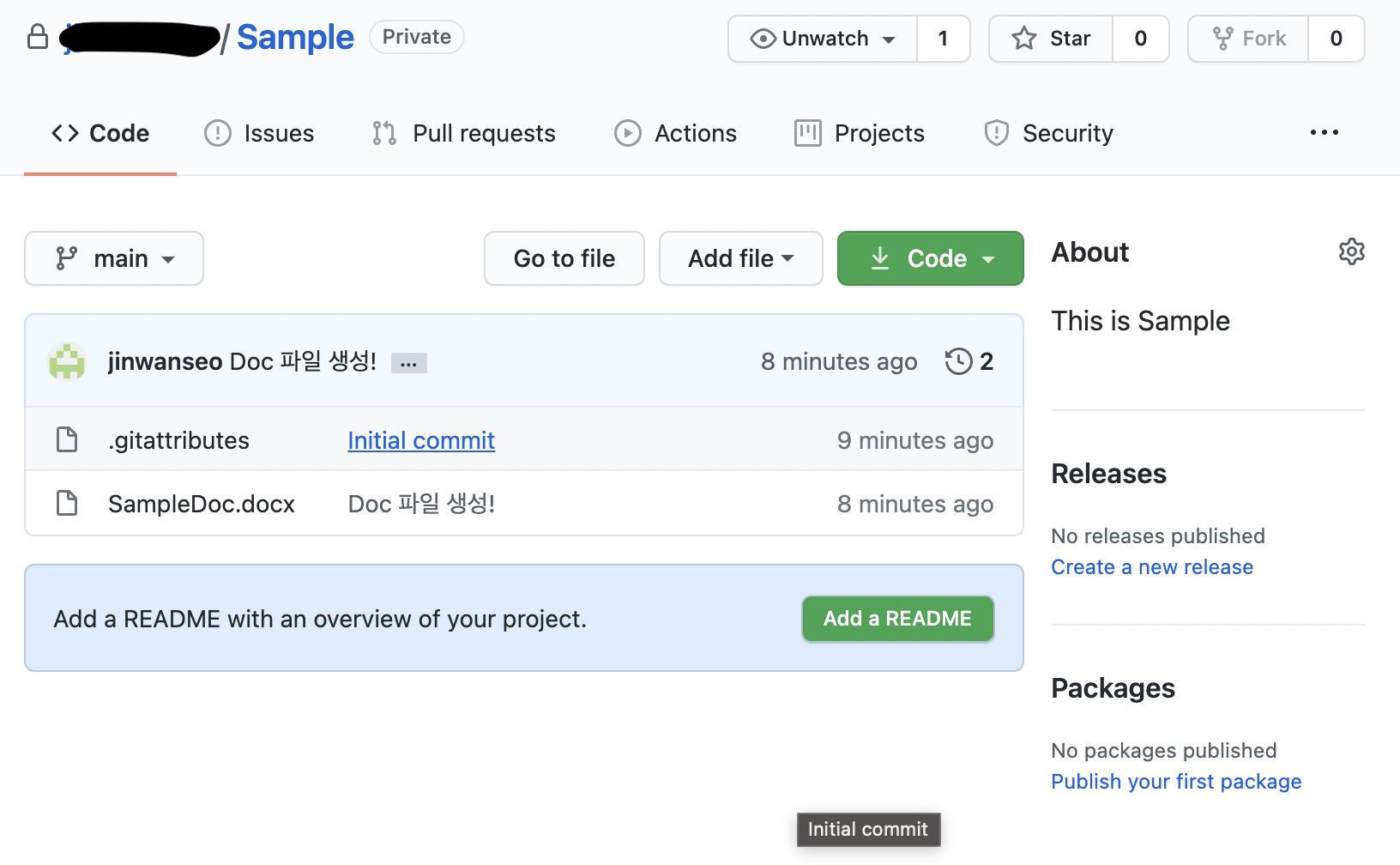Image resolution: width=1400 pixels, height=865 pixels.
Task: Click the fork icon on Fork button
Action: (x=1222, y=39)
